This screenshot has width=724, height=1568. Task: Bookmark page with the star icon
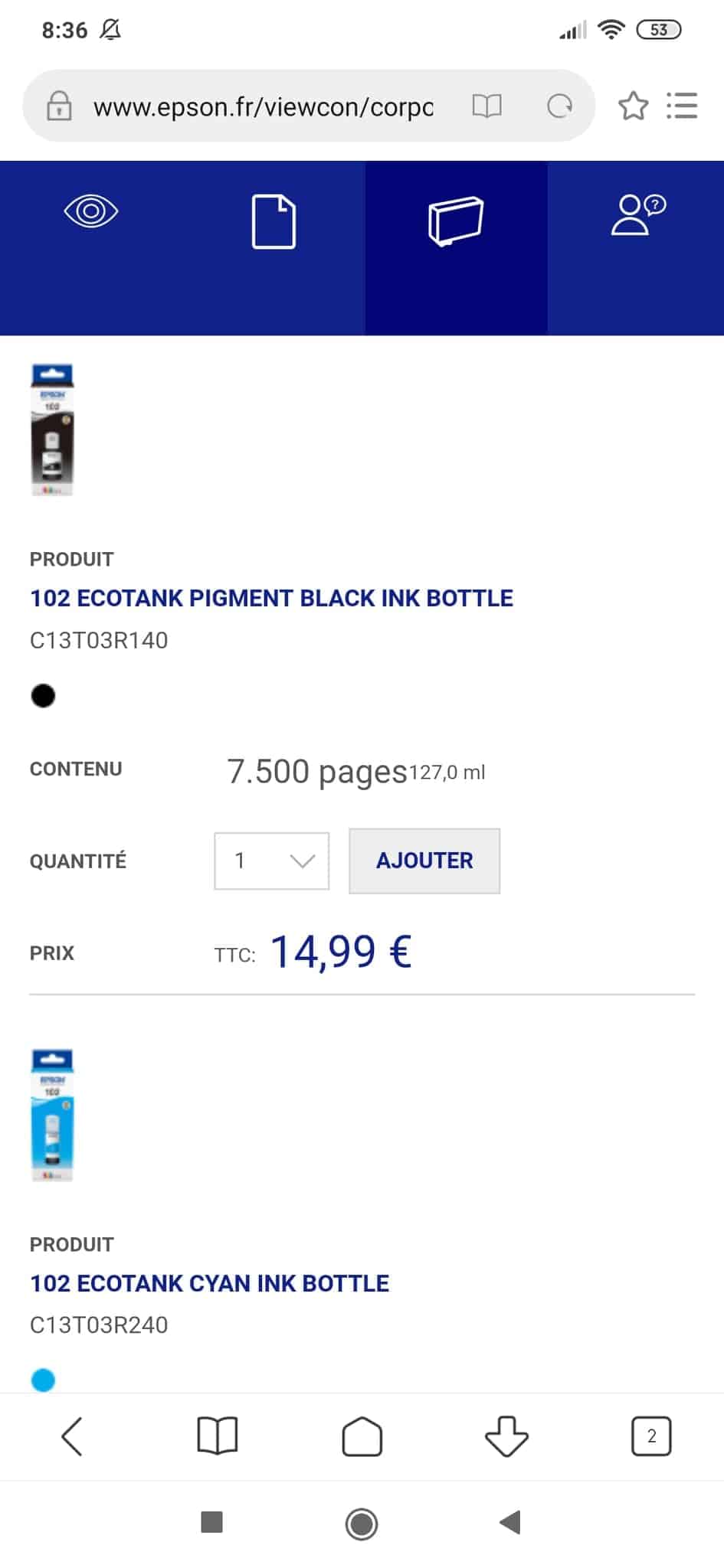click(633, 106)
